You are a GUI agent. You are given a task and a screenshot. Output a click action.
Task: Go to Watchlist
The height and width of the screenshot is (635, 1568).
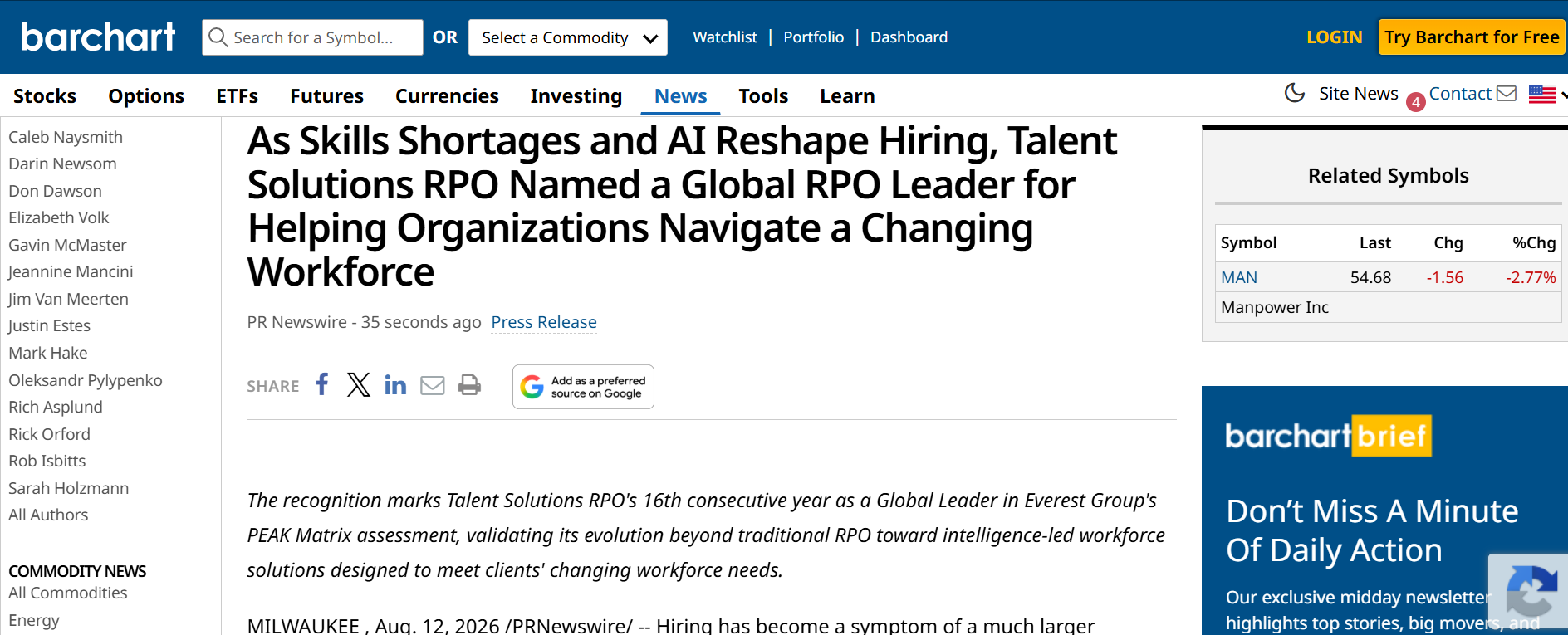pyautogui.click(x=725, y=37)
